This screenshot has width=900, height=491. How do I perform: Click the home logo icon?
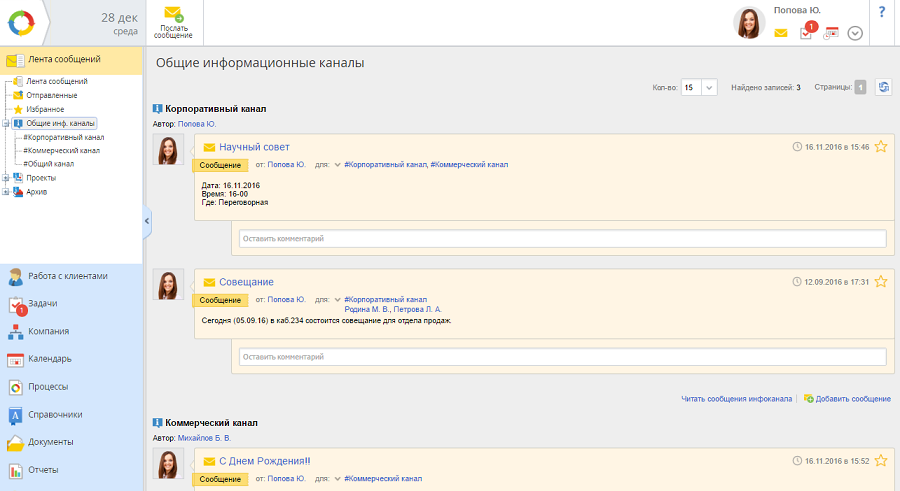22,21
